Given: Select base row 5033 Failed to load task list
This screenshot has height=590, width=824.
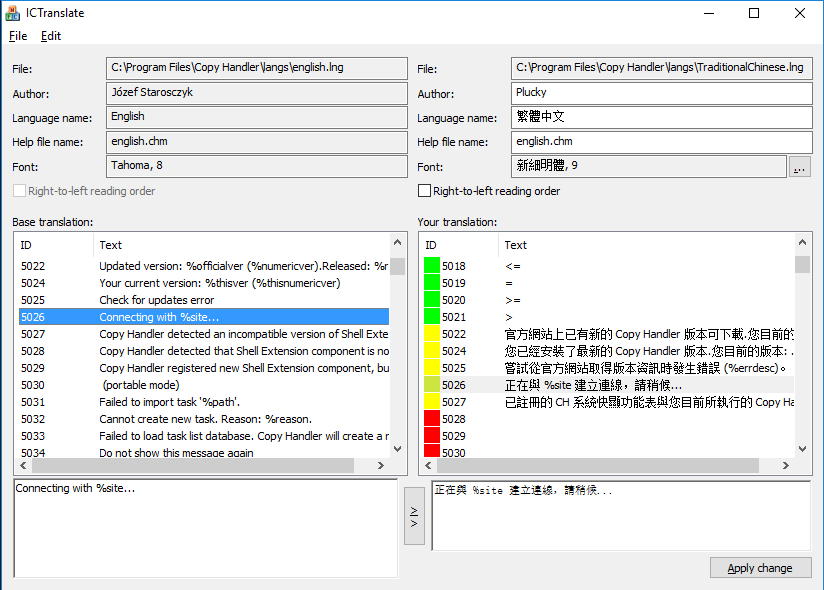Looking at the screenshot, I should [204, 436].
